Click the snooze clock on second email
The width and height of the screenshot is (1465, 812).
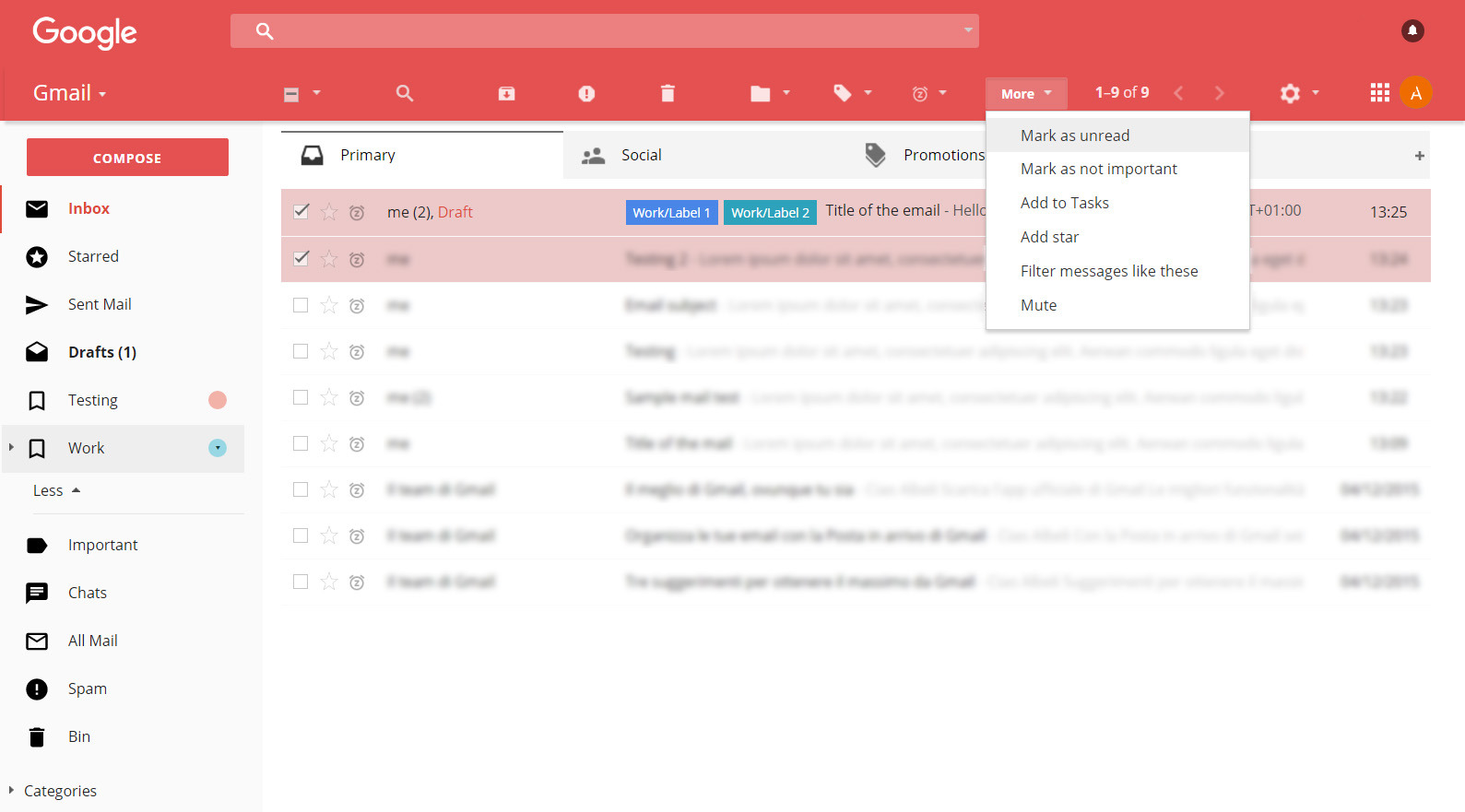tap(357, 260)
